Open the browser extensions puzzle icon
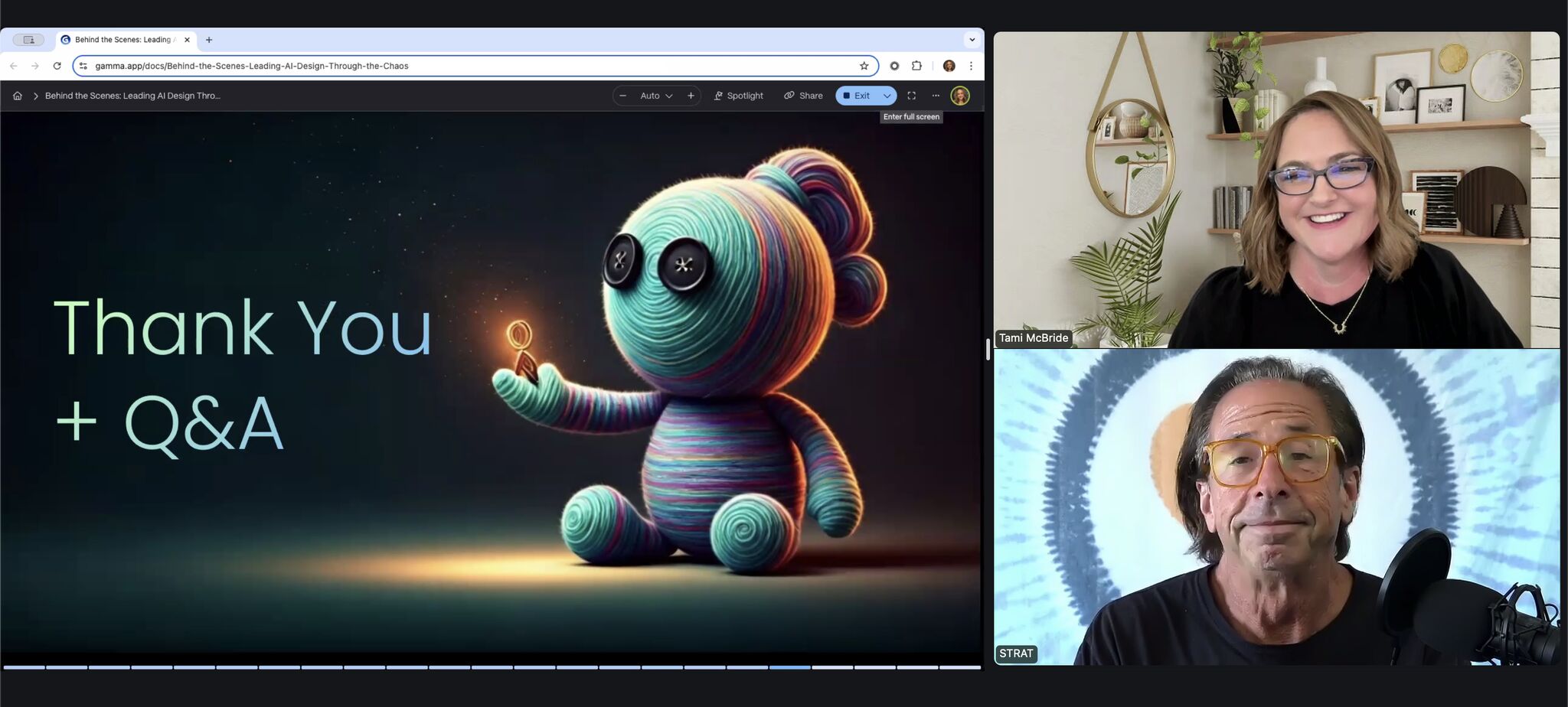1568x707 pixels. tap(916, 66)
